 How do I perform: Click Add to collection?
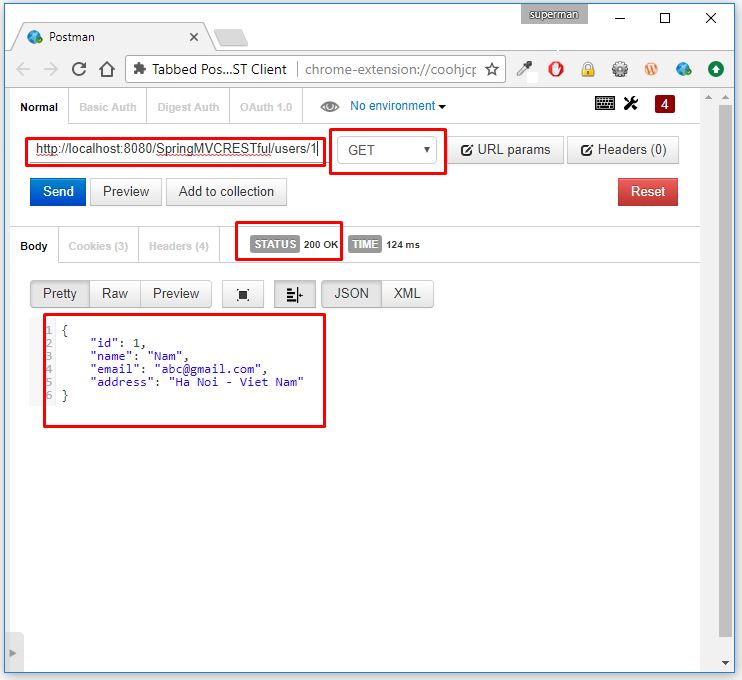pos(226,192)
